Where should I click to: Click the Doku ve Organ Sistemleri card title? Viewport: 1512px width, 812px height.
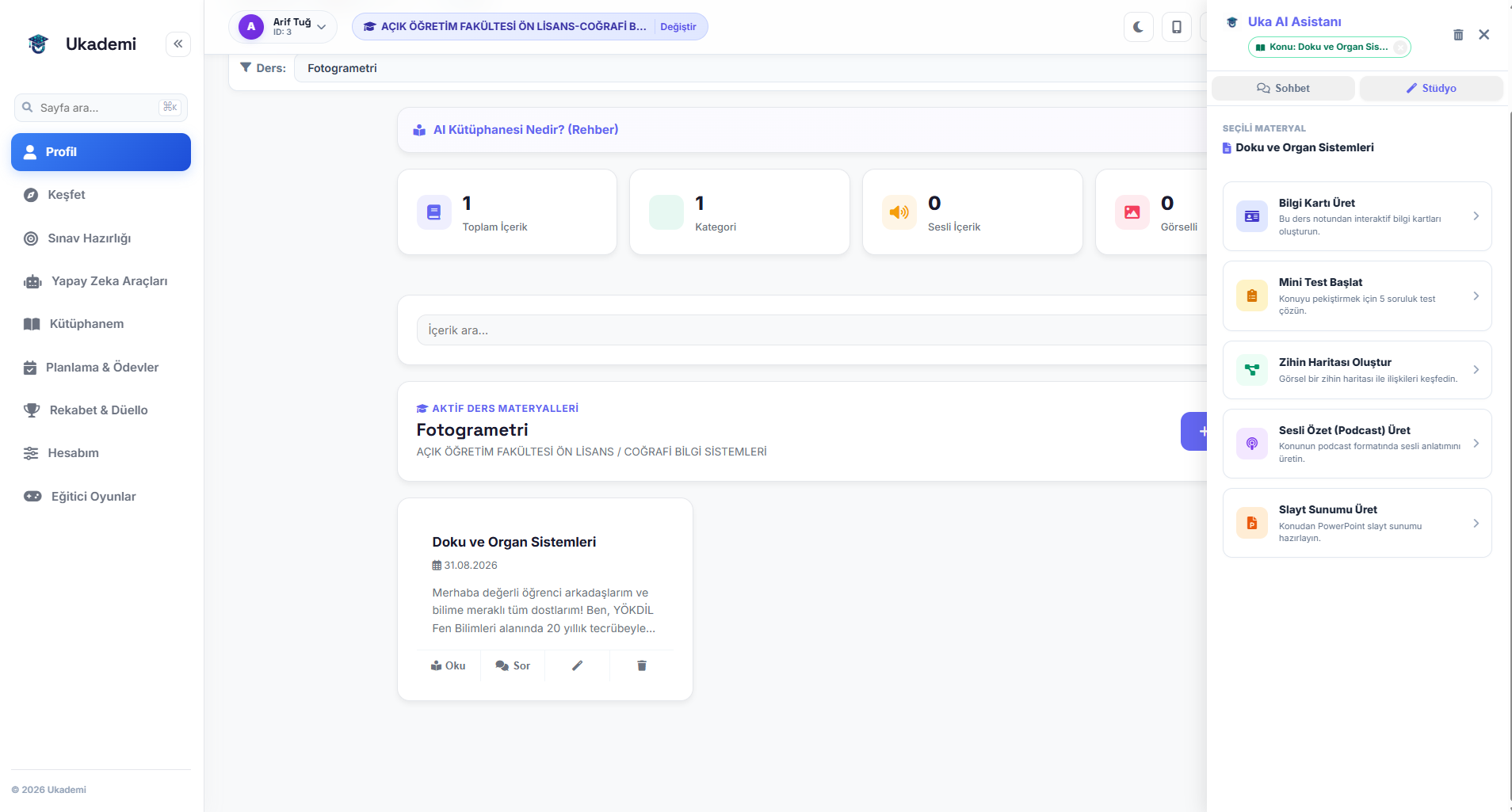(x=514, y=542)
